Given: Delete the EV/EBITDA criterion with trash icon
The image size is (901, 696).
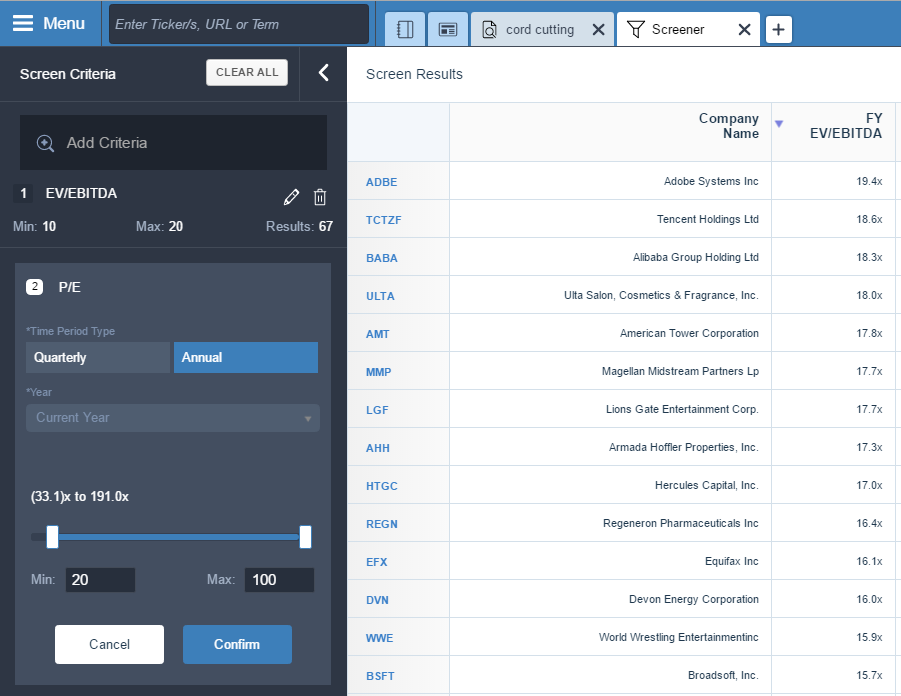Looking at the screenshot, I should 320,197.
